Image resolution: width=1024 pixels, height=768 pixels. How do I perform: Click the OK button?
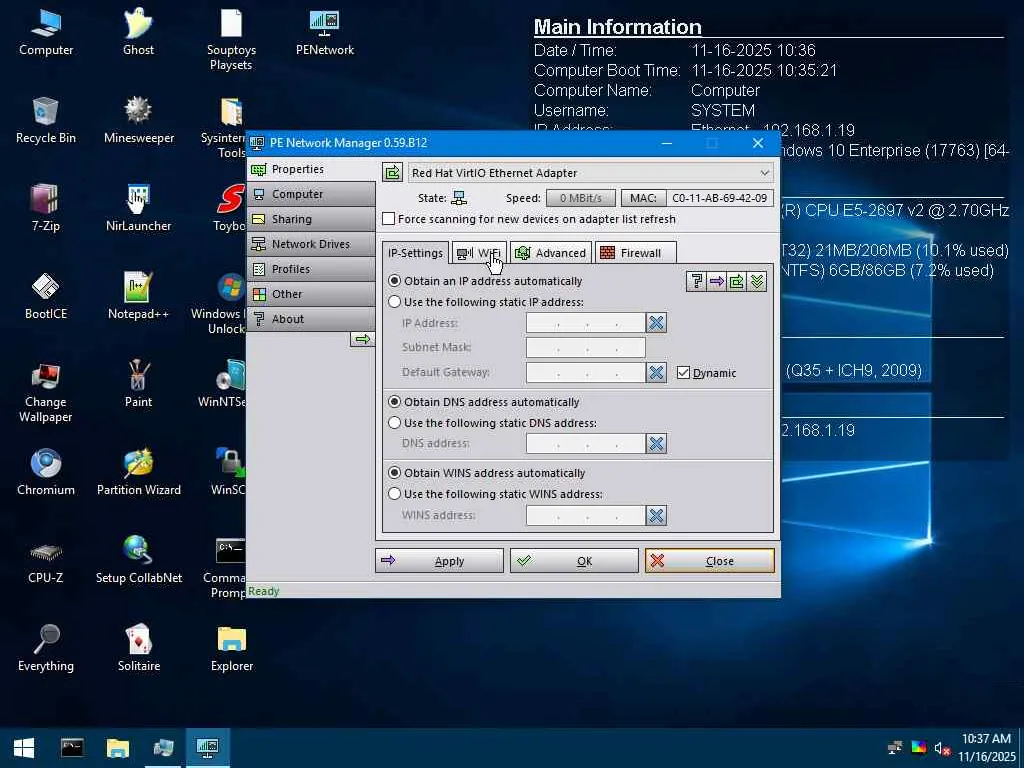574,560
